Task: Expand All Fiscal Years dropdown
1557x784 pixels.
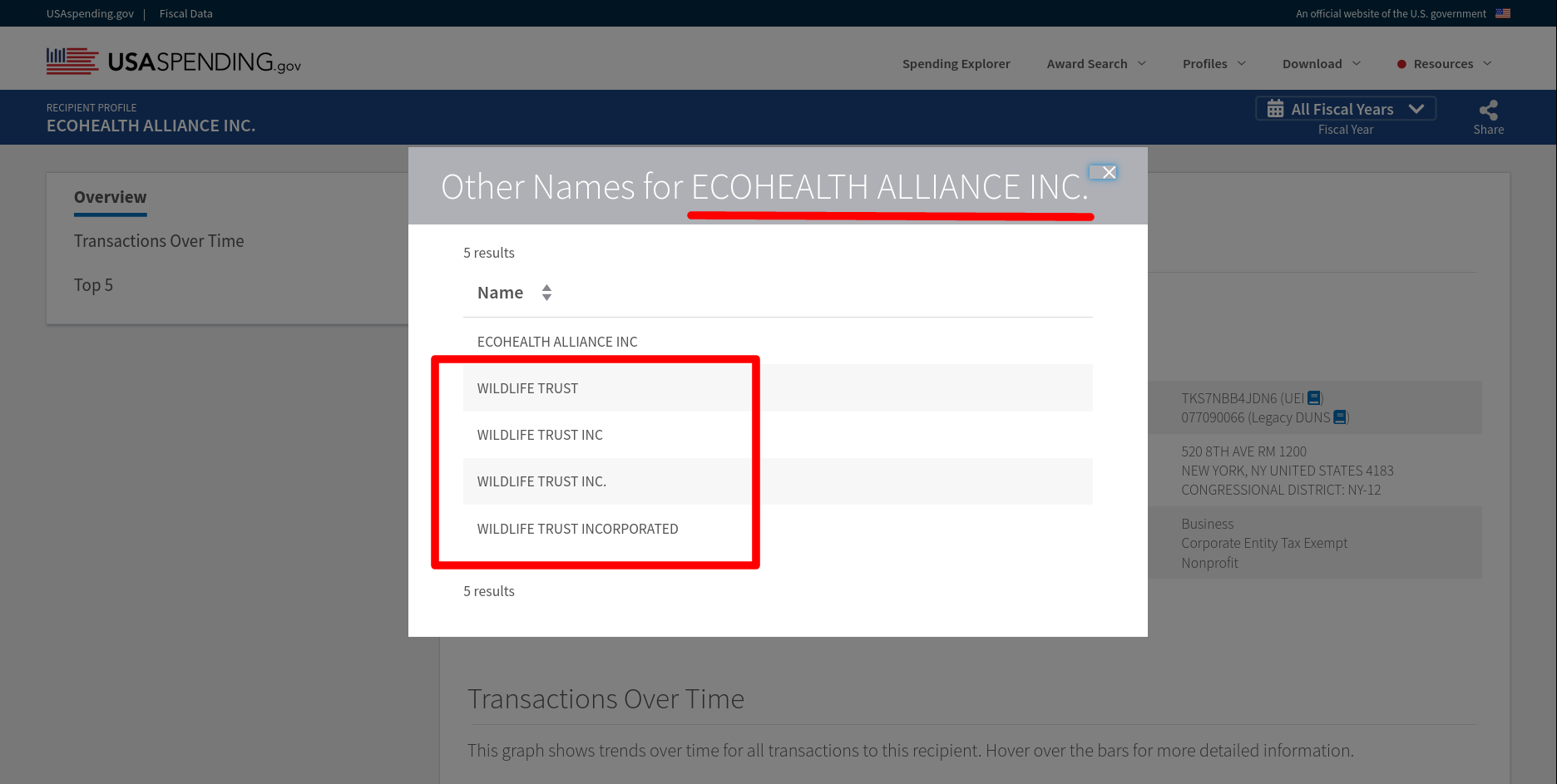Action: tap(1346, 109)
